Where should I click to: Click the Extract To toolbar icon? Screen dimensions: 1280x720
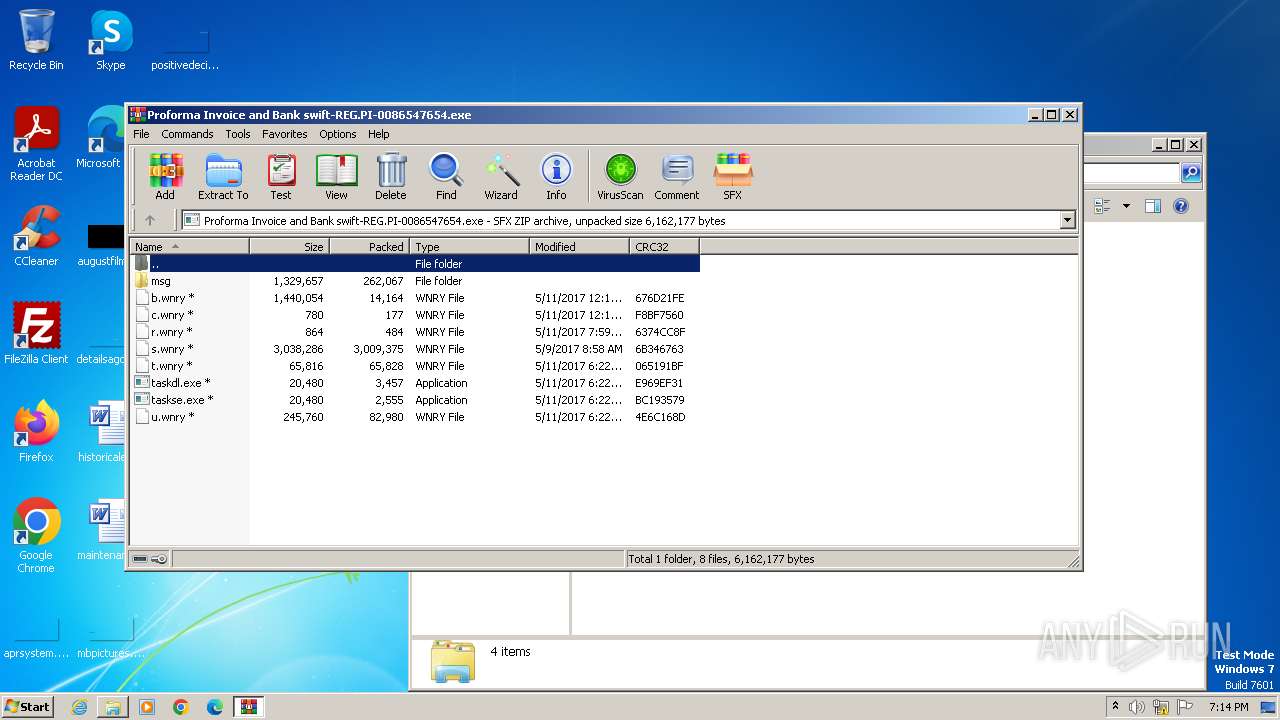pyautogui.click(x=223, y=177)
